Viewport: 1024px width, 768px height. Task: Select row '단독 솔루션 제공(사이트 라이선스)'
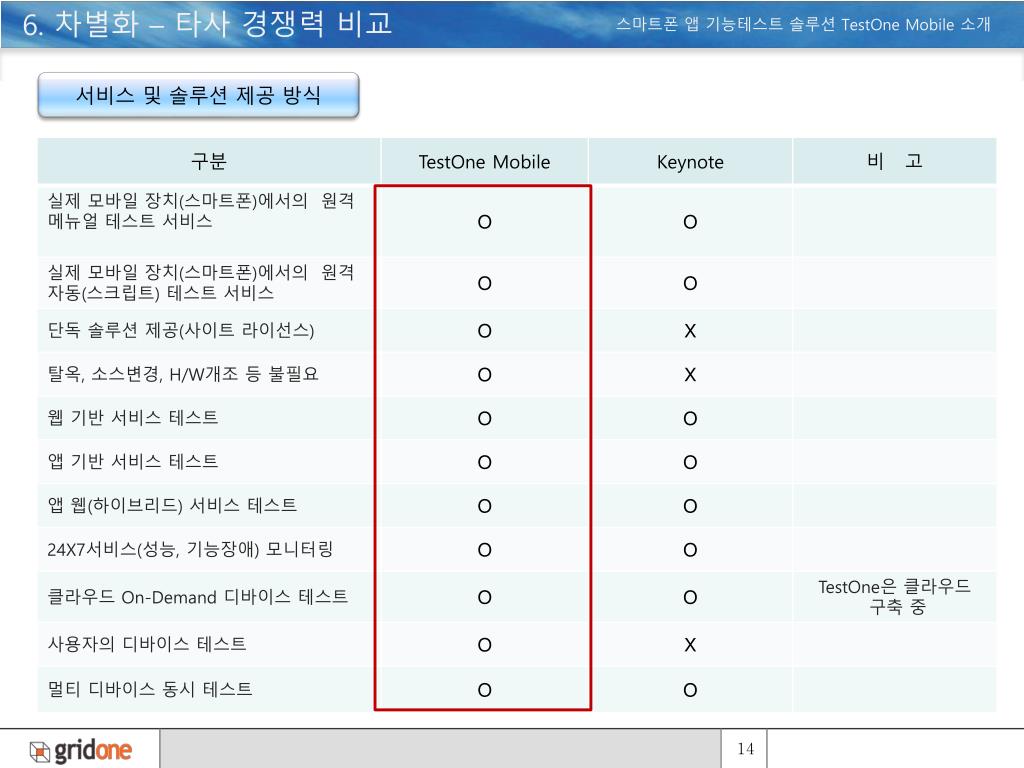pos(517,330)
